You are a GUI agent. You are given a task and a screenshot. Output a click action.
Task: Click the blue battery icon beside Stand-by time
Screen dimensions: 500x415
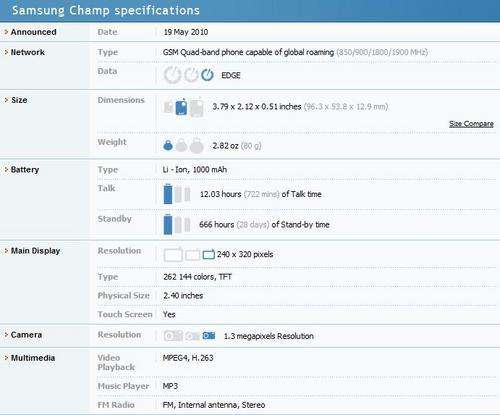pyautogui.click(x=168, y=224)
